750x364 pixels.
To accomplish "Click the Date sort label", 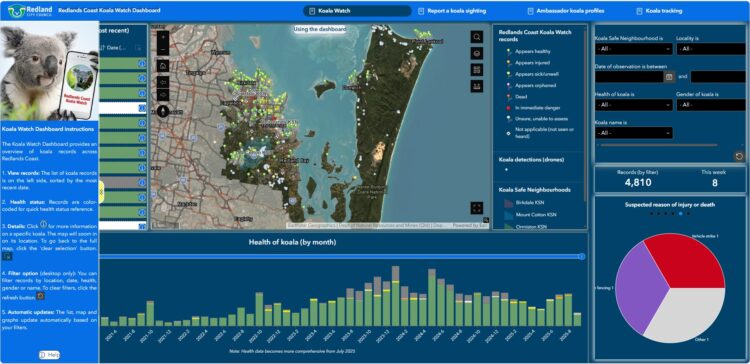I will click(117, 47).
